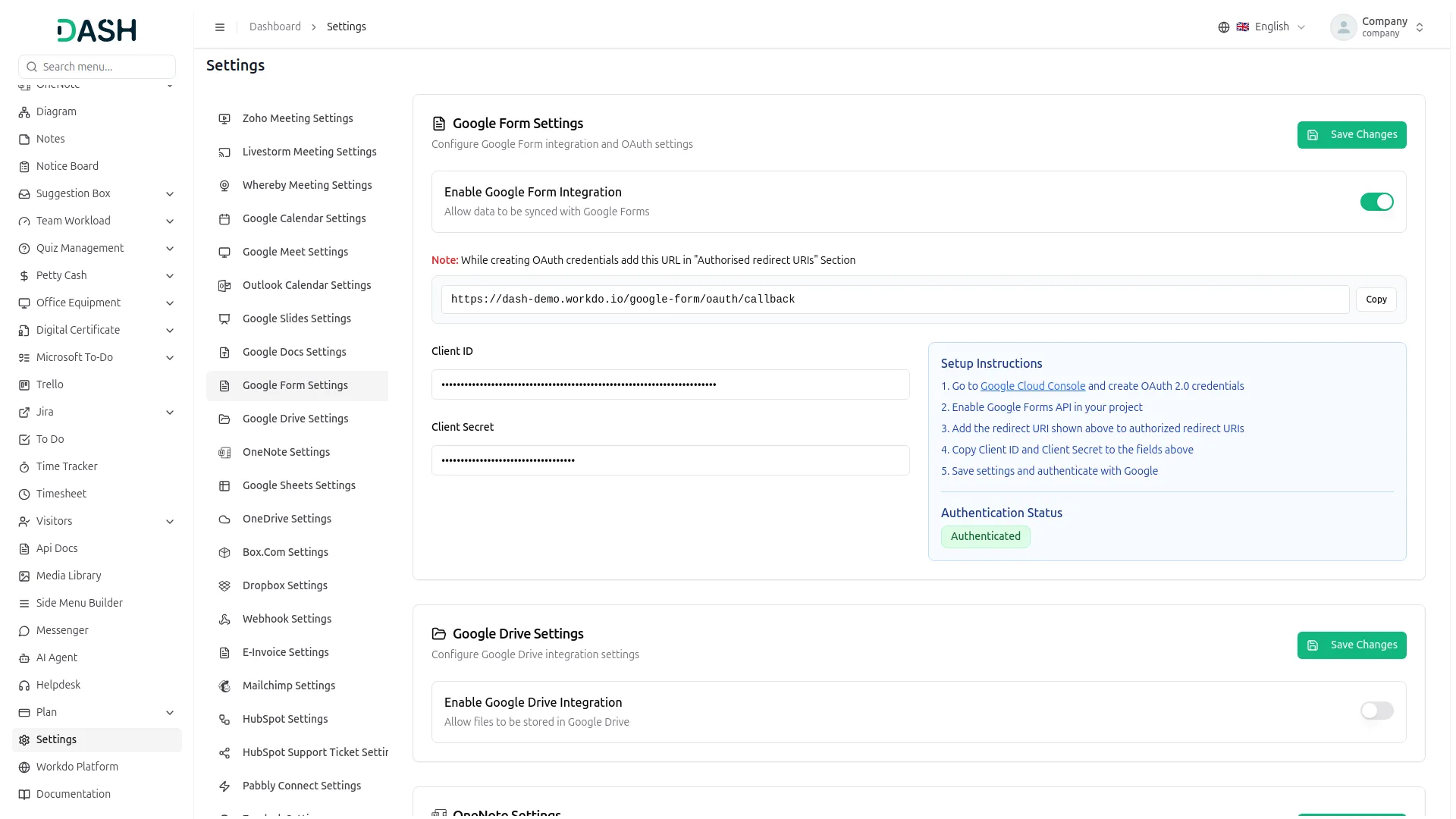Save changes for Google Drive Settings
Image resolution: width=1456 pixels, height=819 pixels.
click(x=1351, y=645)
